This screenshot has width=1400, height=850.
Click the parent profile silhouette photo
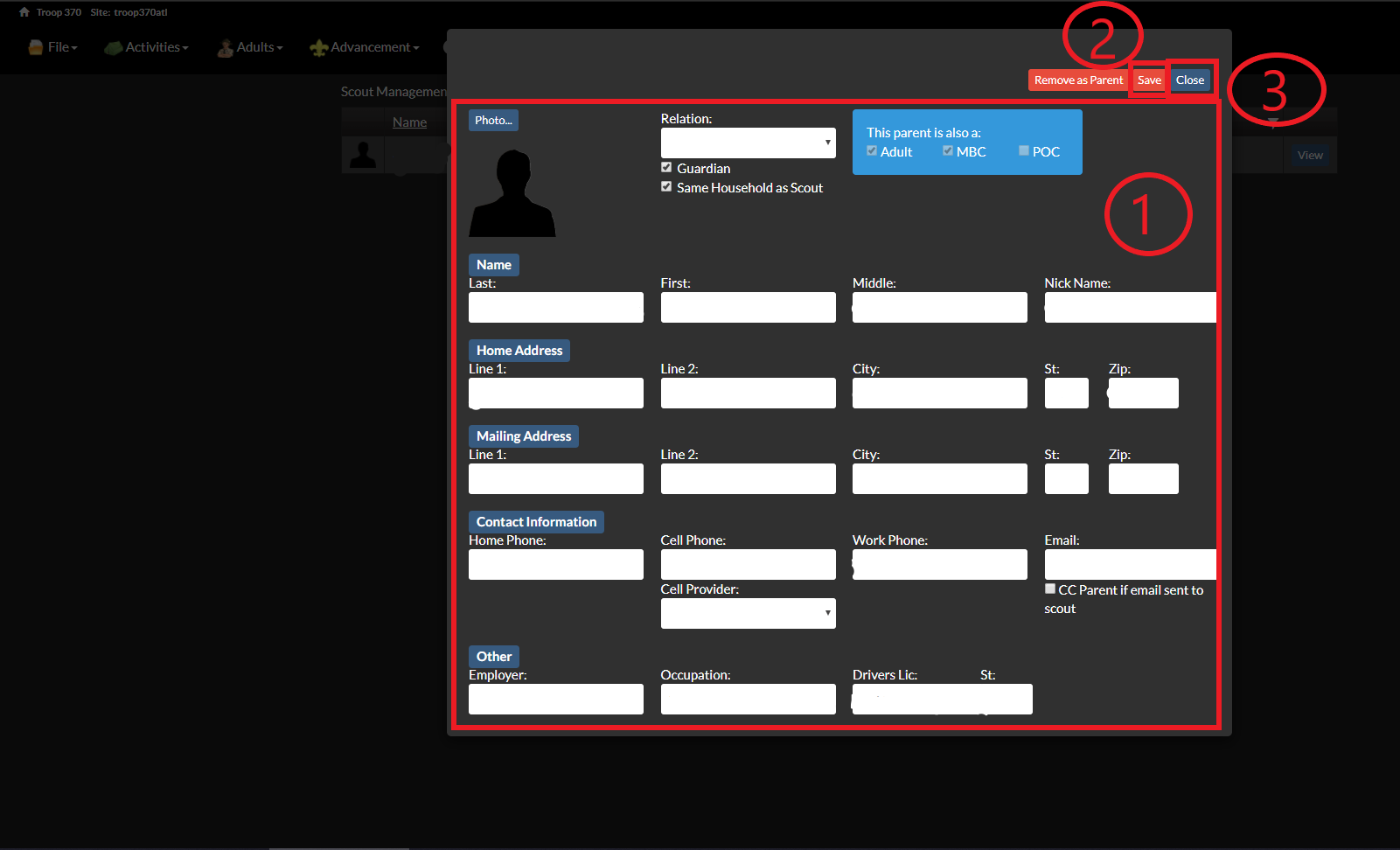coord(512,191)
